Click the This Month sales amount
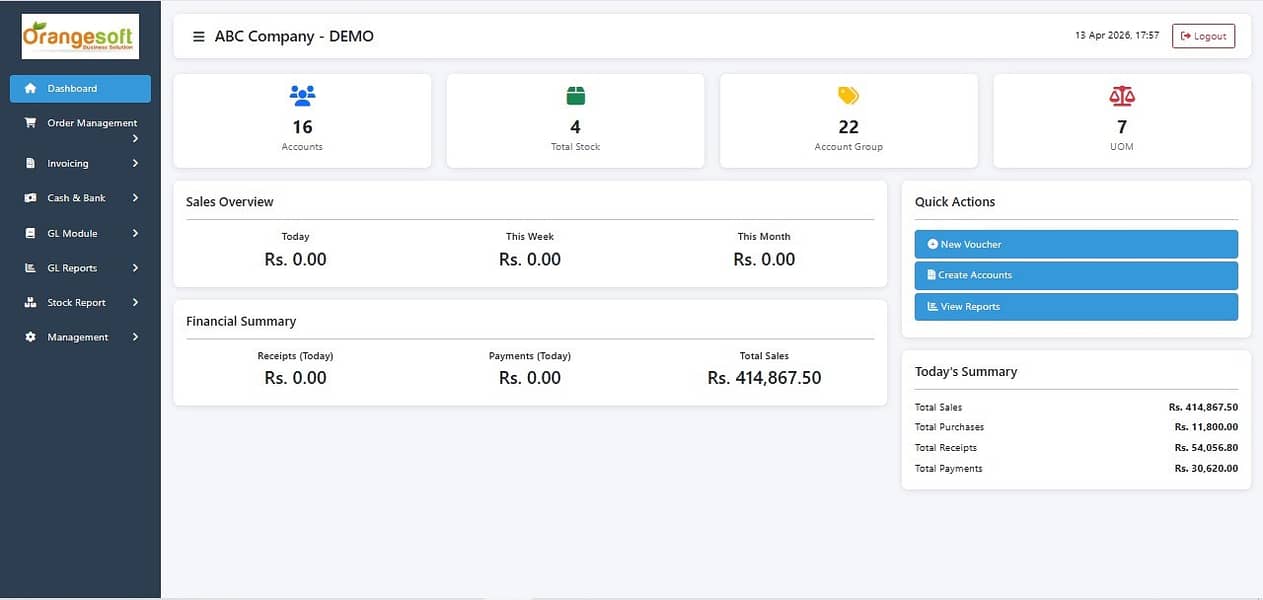 tap(764, 259)
